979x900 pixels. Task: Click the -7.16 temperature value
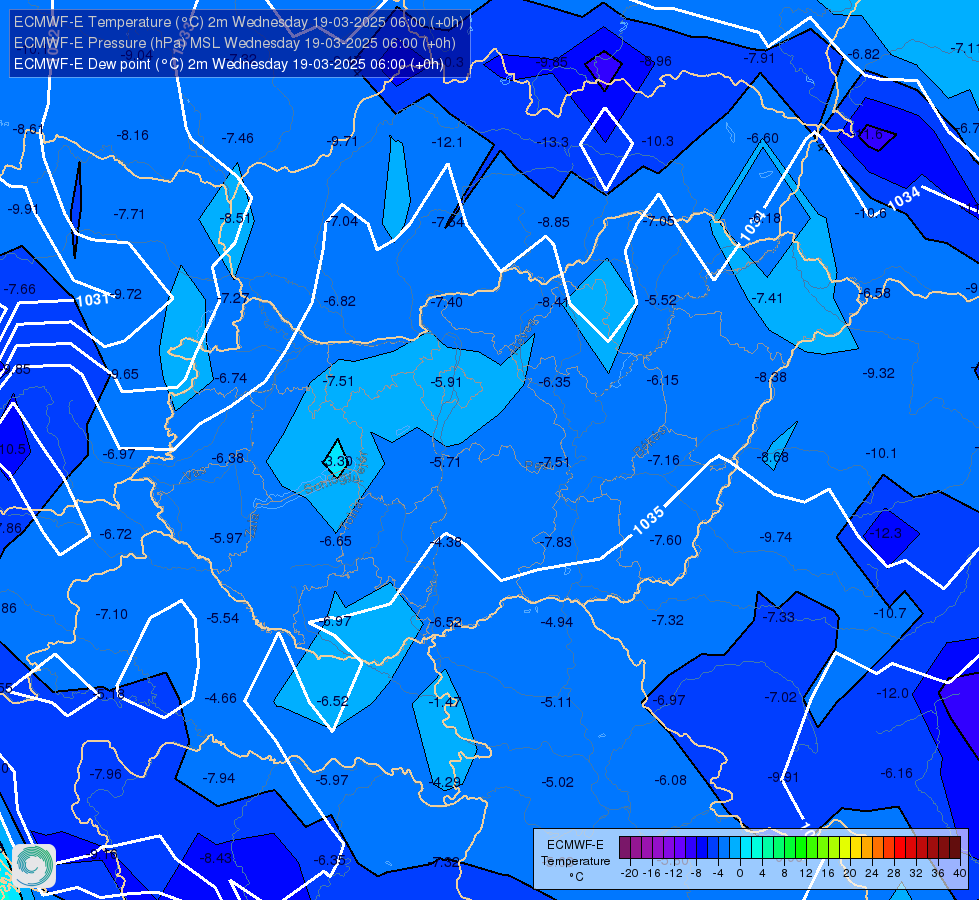pyautogui.click(x=664, y=460)
